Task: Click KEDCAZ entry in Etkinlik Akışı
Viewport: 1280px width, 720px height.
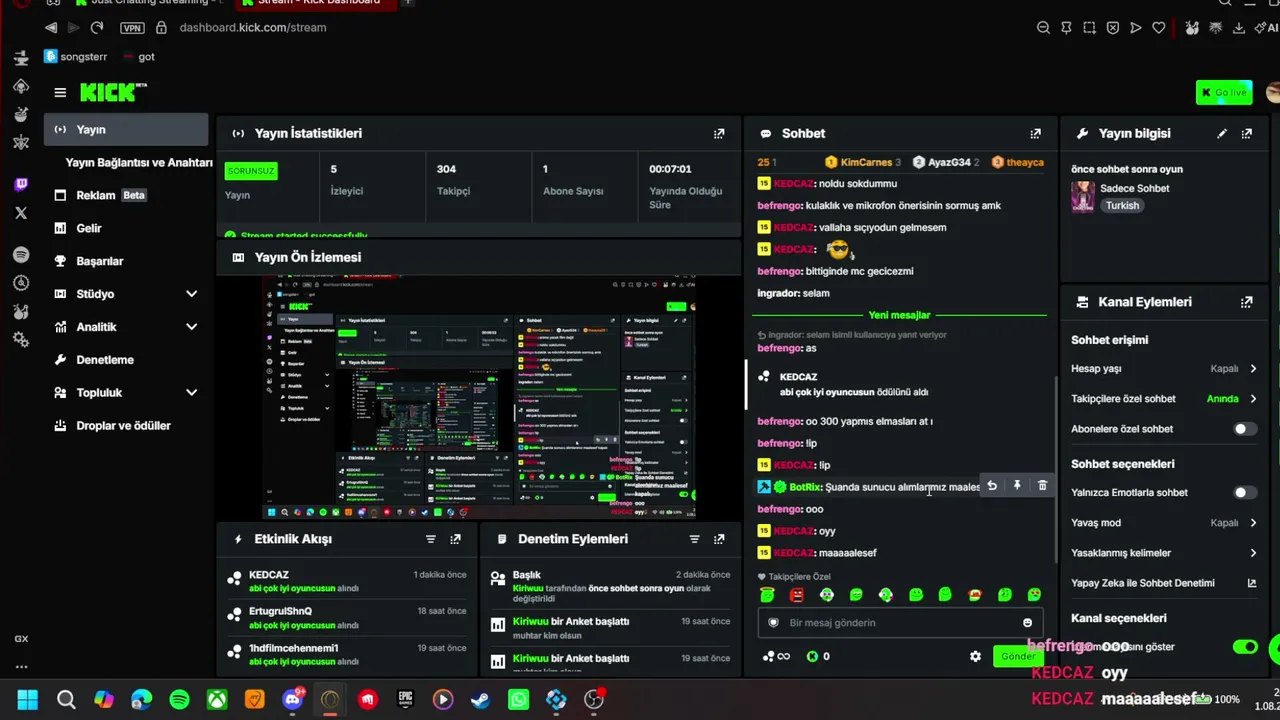Action: click(x=347, y=582)
